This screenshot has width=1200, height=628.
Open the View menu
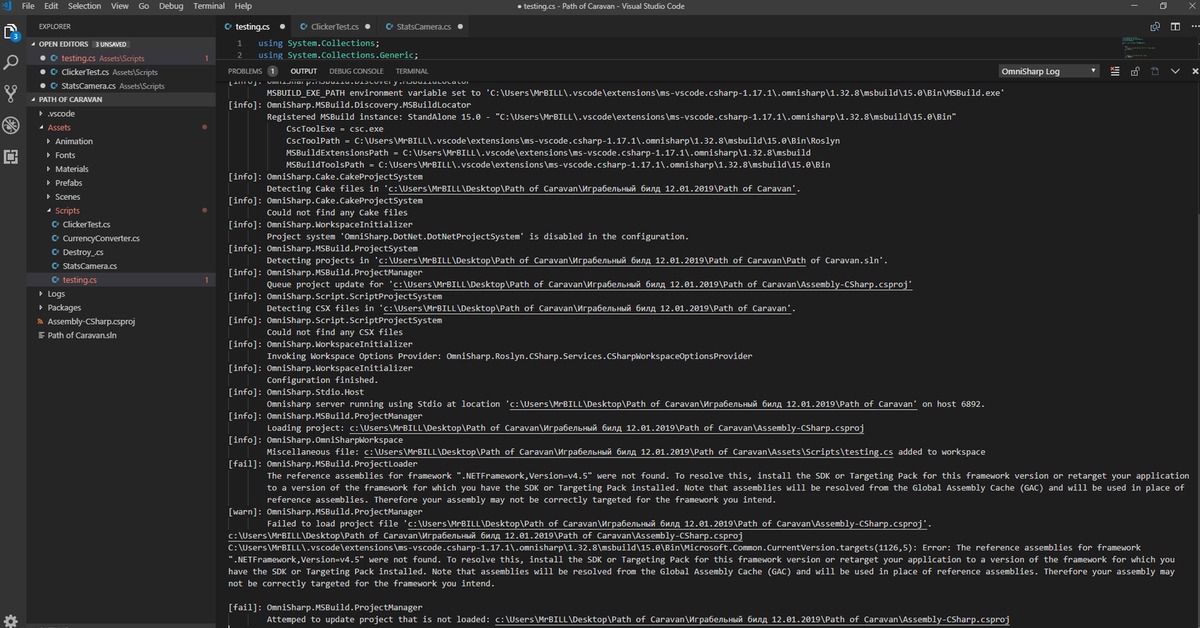120,6
